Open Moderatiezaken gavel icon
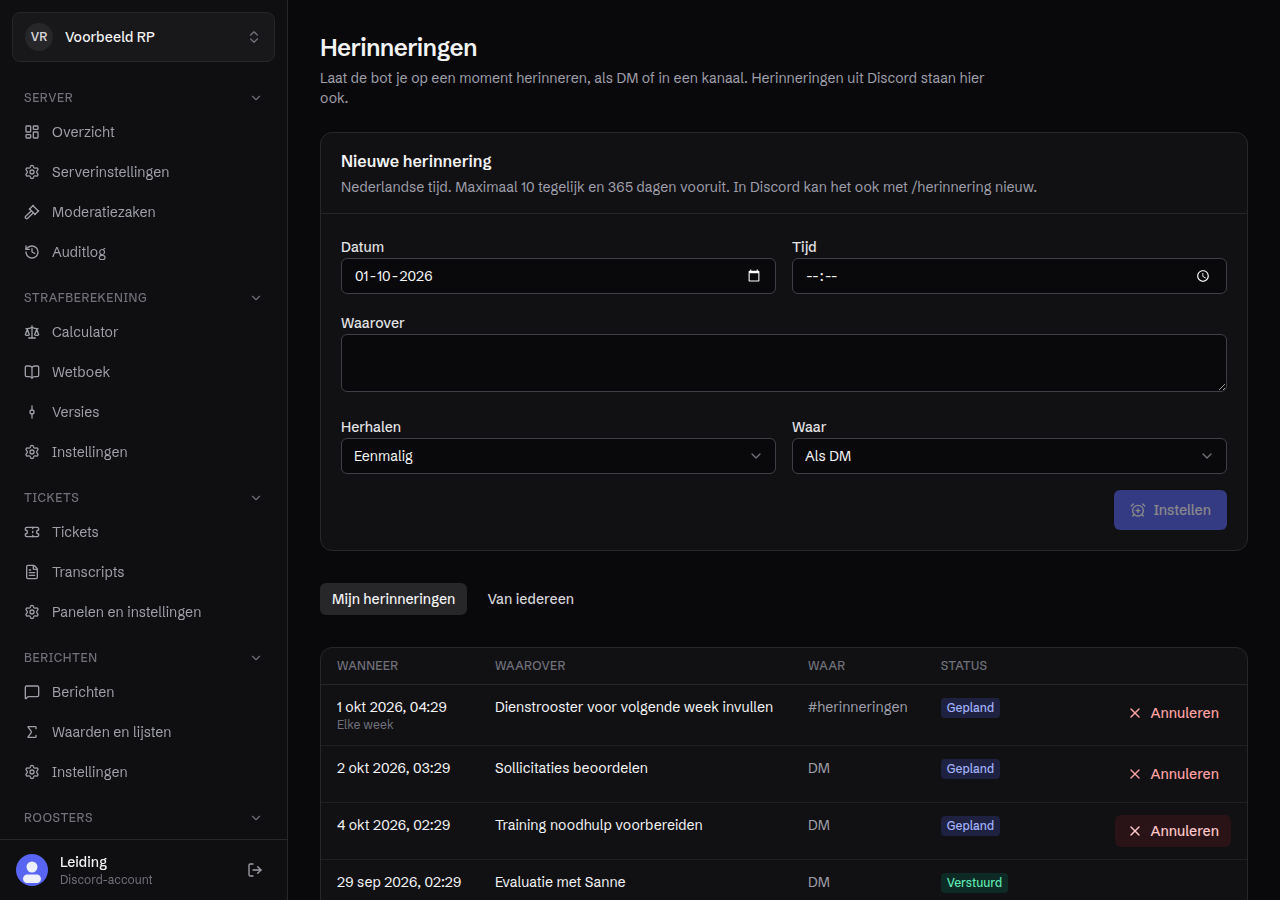 (x=32, y=212)
